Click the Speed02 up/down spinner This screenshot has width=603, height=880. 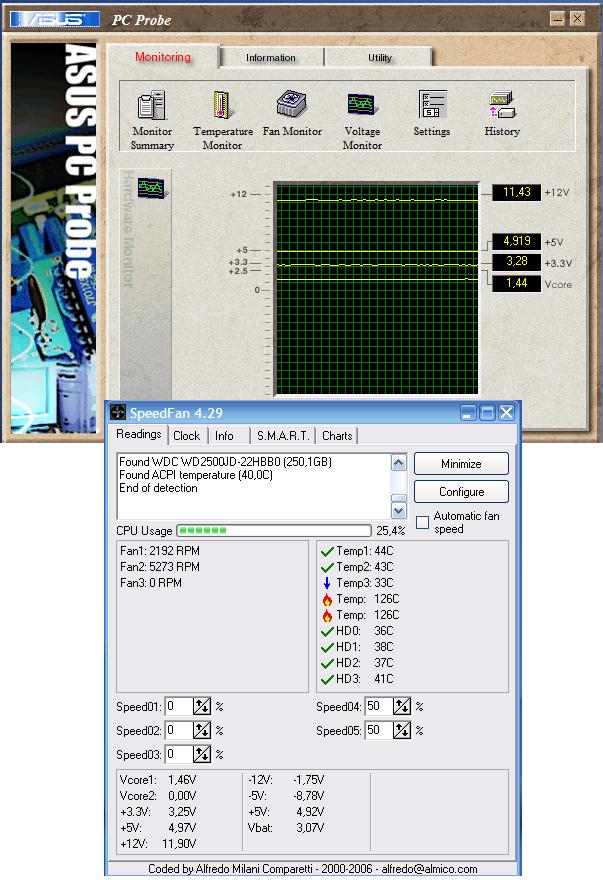pos(202,730)
